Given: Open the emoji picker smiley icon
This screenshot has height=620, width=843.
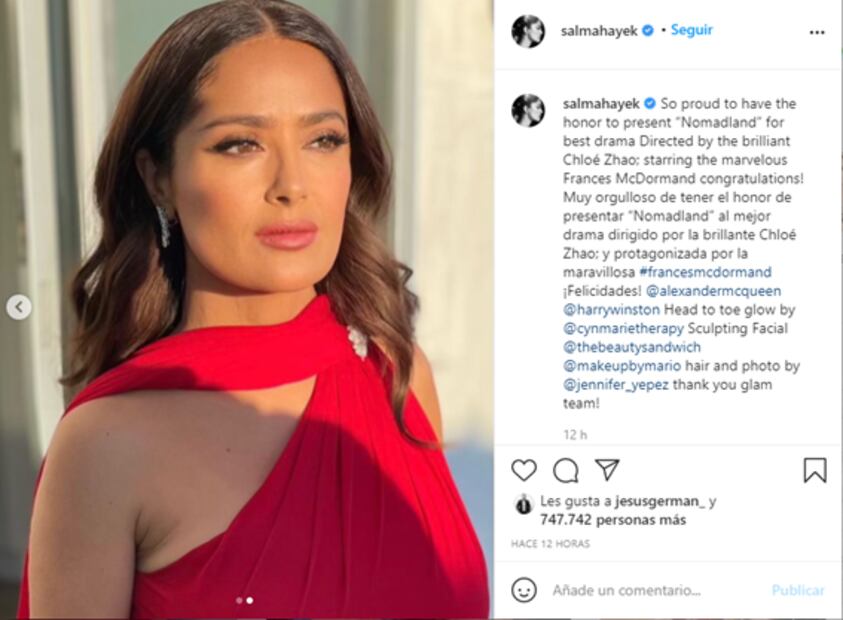Looking at the screenshot, I should click(x=524, y=590).
